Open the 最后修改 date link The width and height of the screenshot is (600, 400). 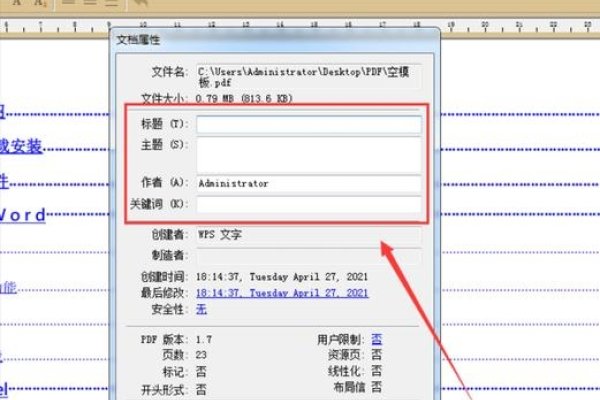click(281, 293)
